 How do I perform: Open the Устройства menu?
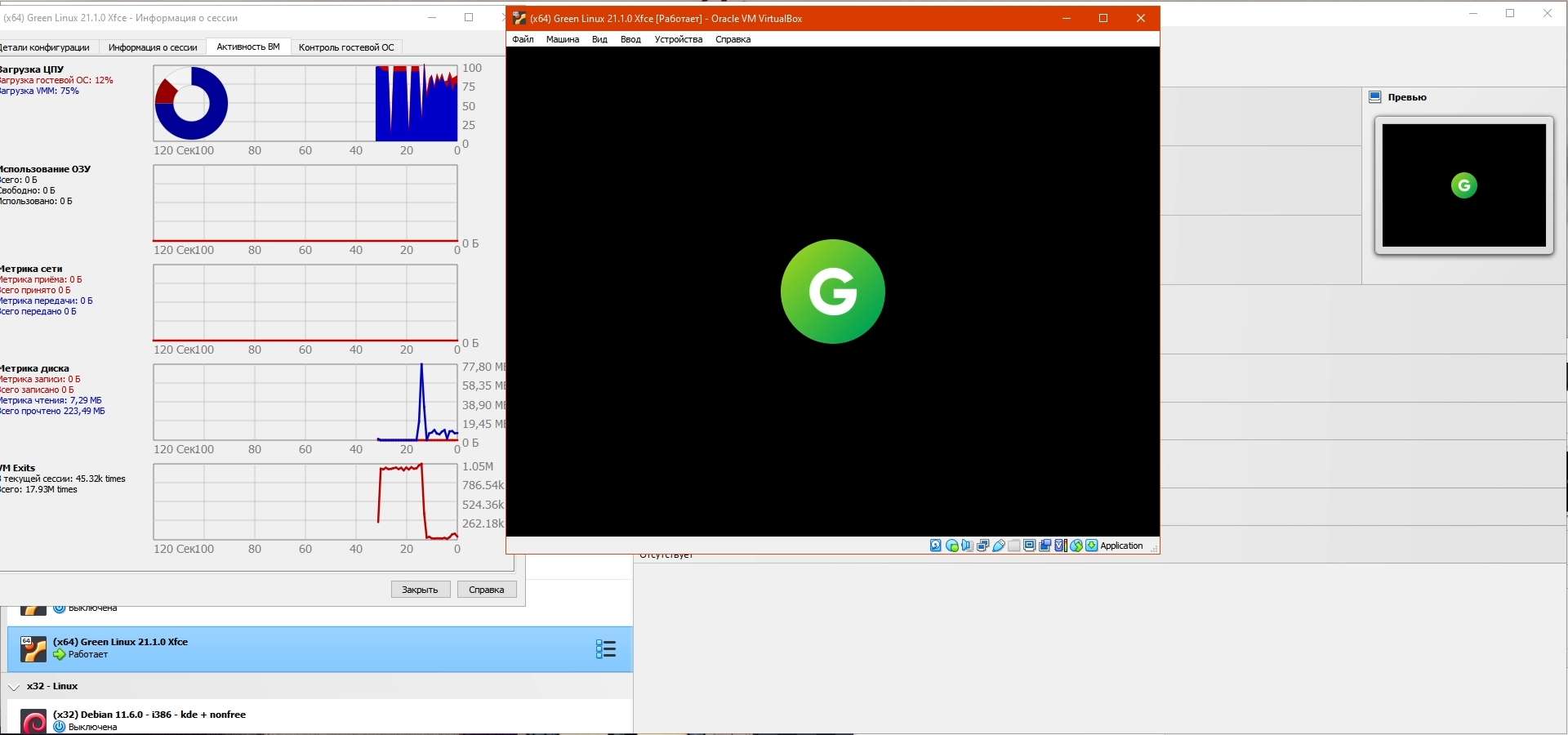point(678,39)
